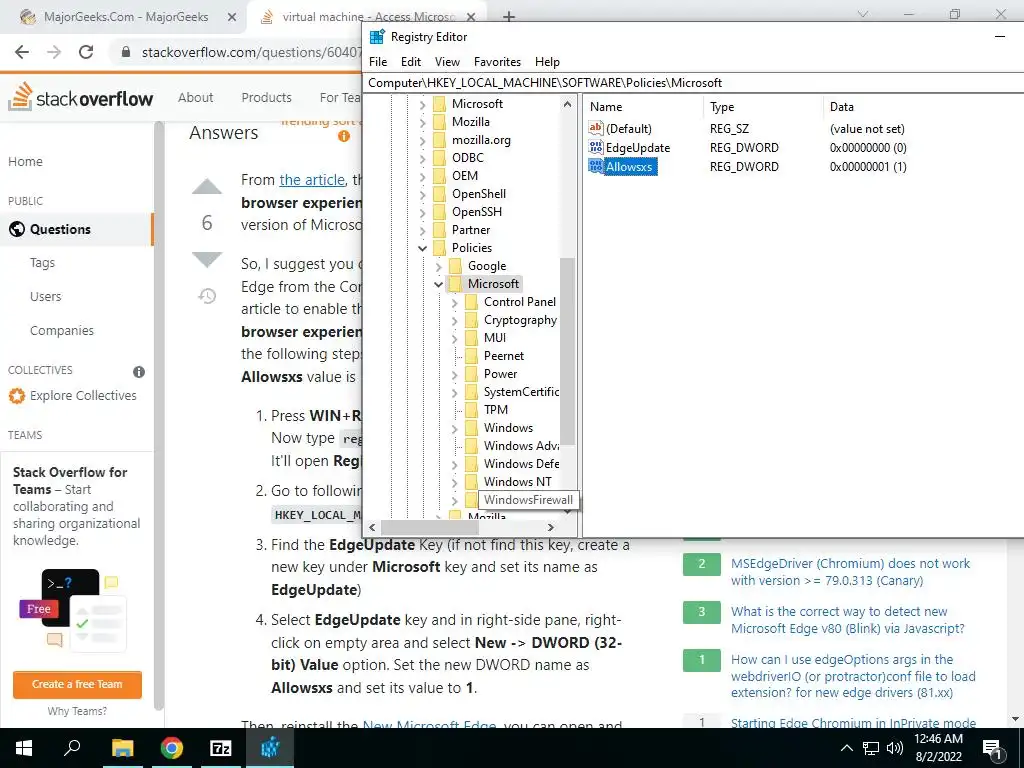Downvote the answer with the down arrow

tap(207, 259)
